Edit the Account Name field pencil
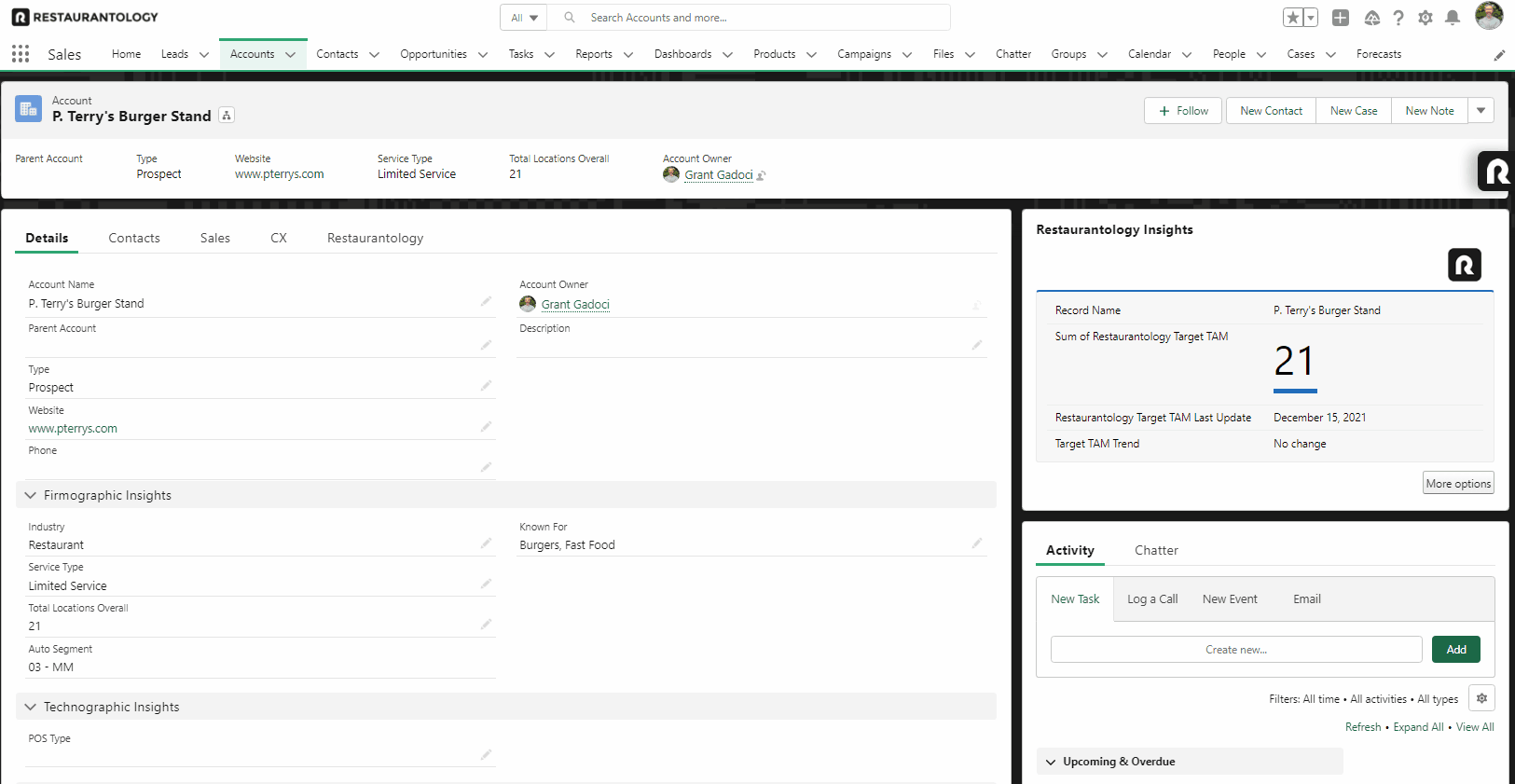Viewport: 1515px width, 784px height. pos(486,301)
